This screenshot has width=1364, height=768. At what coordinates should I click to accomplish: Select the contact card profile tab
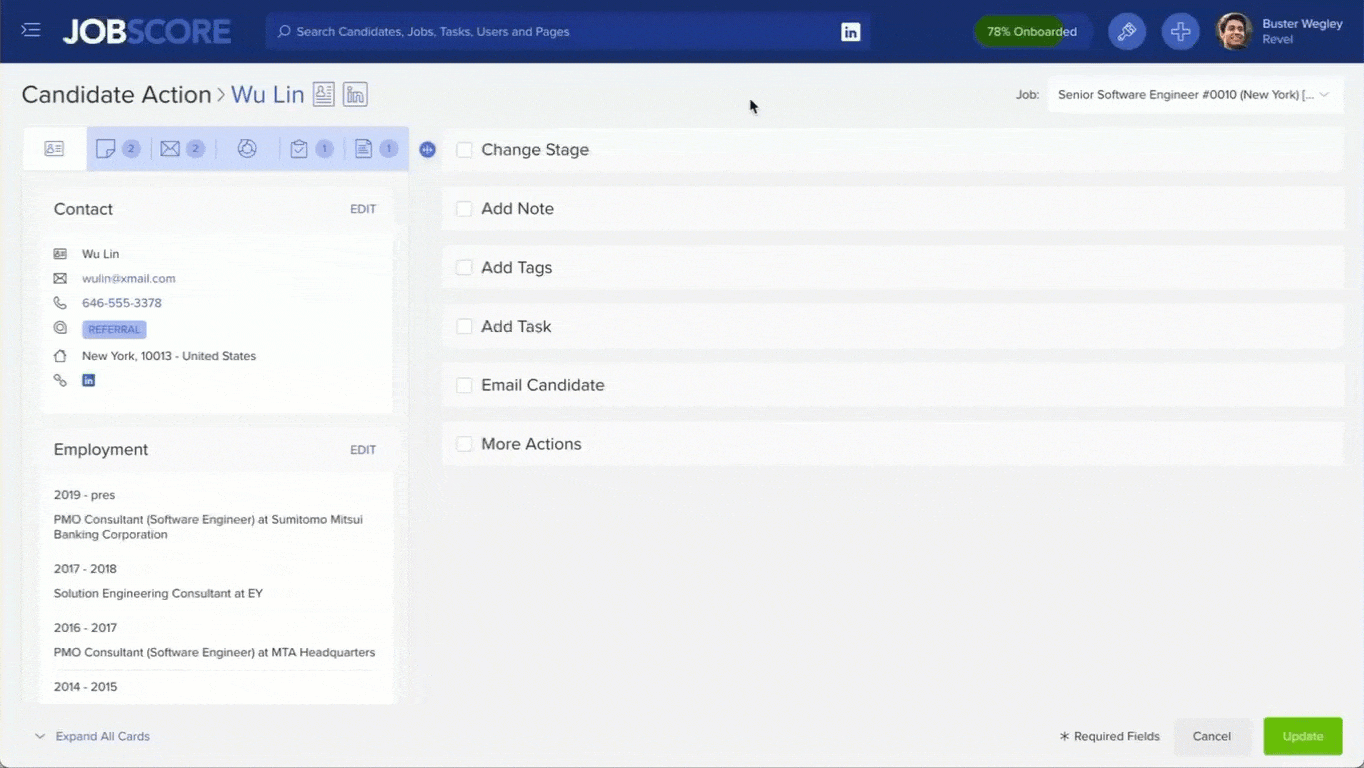(x=54, y=149)
